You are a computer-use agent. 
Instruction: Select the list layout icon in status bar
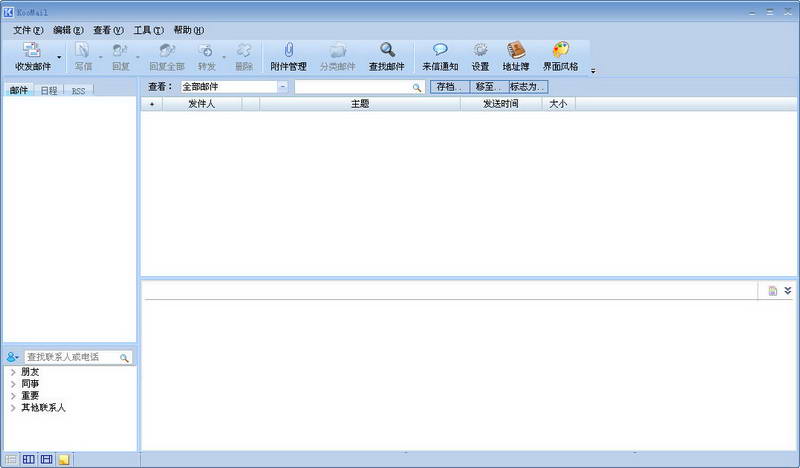click(11, 459)
